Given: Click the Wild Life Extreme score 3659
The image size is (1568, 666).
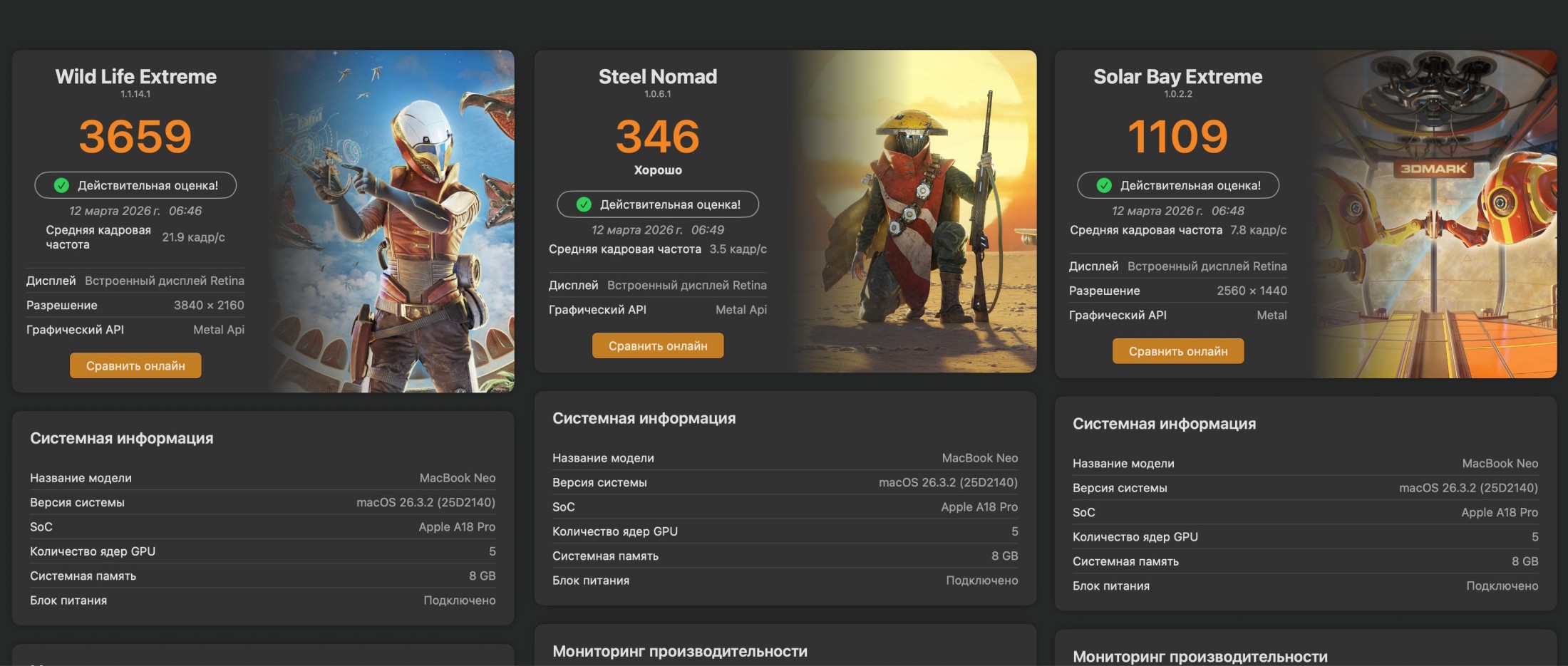Looking at the screenshot, I should pos(135,136).
